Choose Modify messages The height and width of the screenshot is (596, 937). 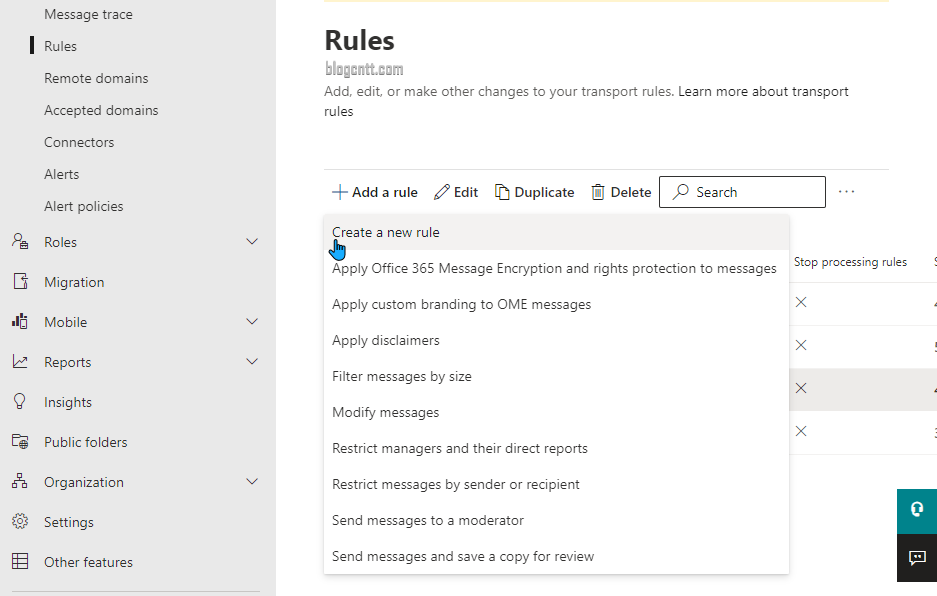click(x=556, y=412)
